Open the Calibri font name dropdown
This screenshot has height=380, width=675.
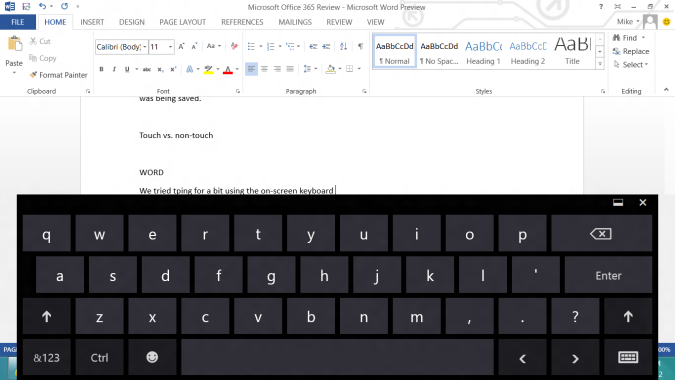pos(145,46)
